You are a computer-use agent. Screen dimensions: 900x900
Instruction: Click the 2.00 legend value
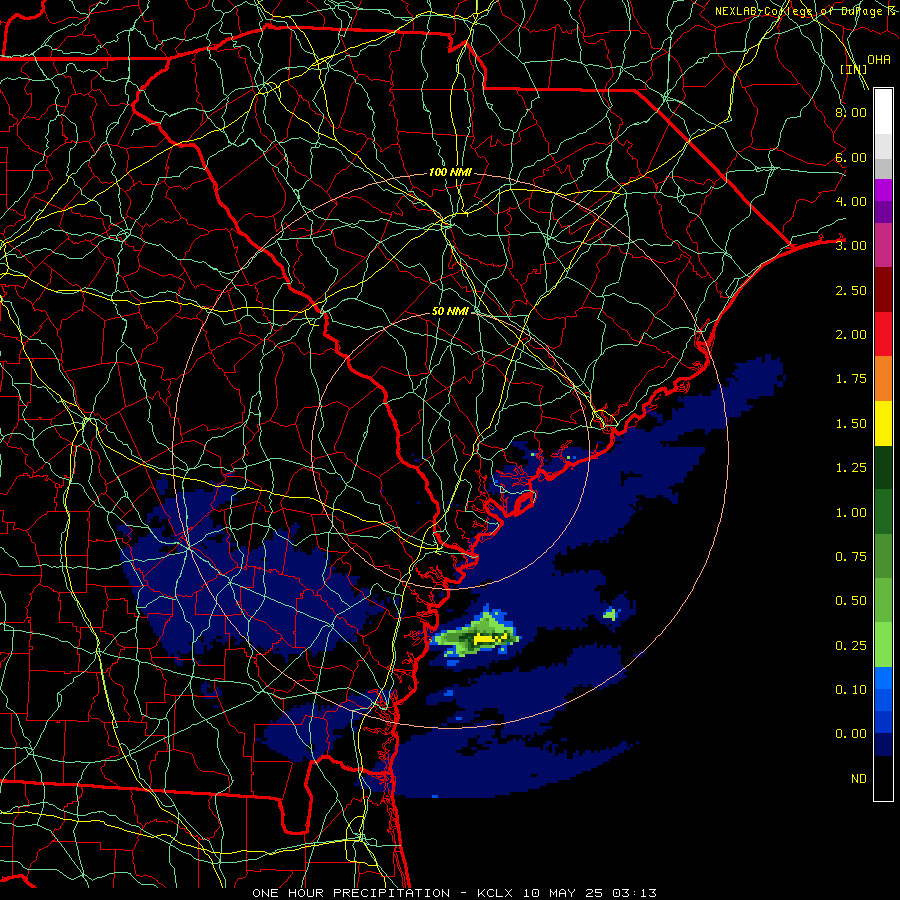click(851, 335)
